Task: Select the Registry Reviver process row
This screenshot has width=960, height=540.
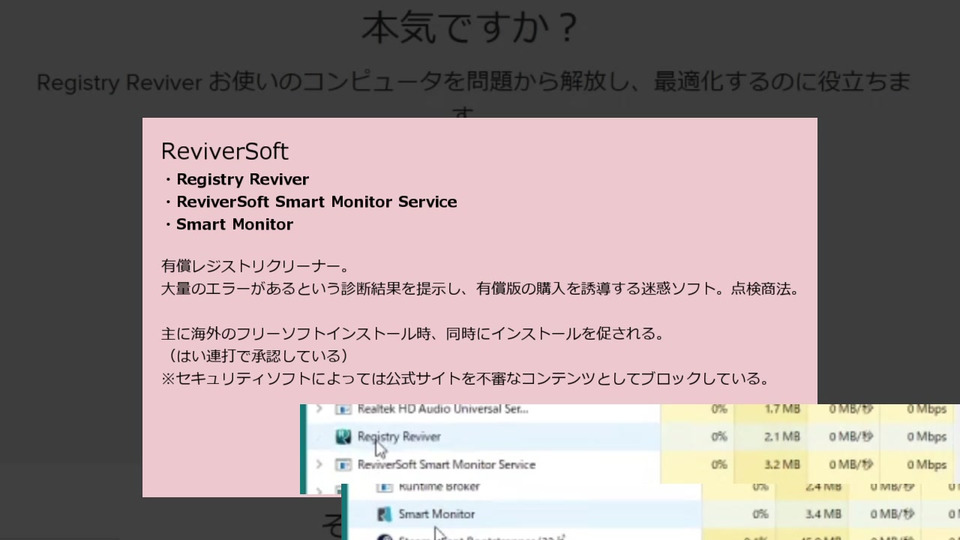Action: [630, 437]
